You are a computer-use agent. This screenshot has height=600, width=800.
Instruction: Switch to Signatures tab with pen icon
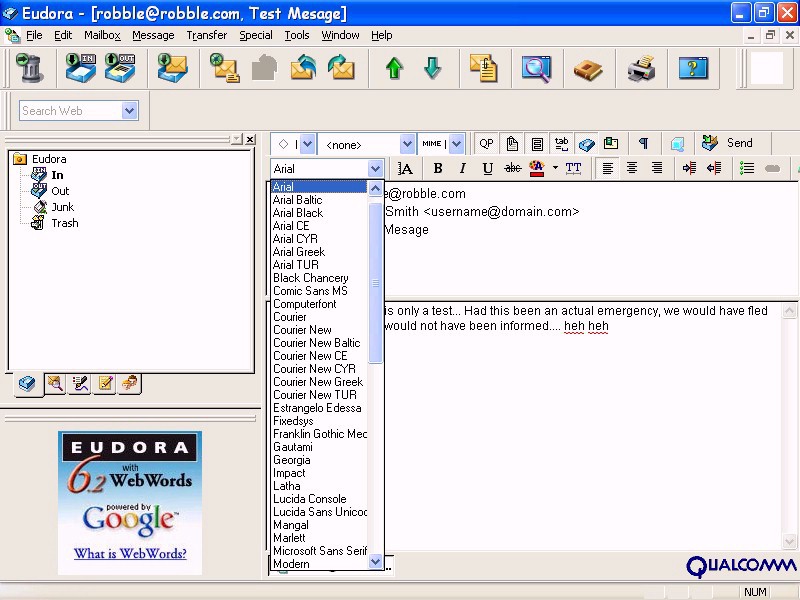[x=80, y=384]
